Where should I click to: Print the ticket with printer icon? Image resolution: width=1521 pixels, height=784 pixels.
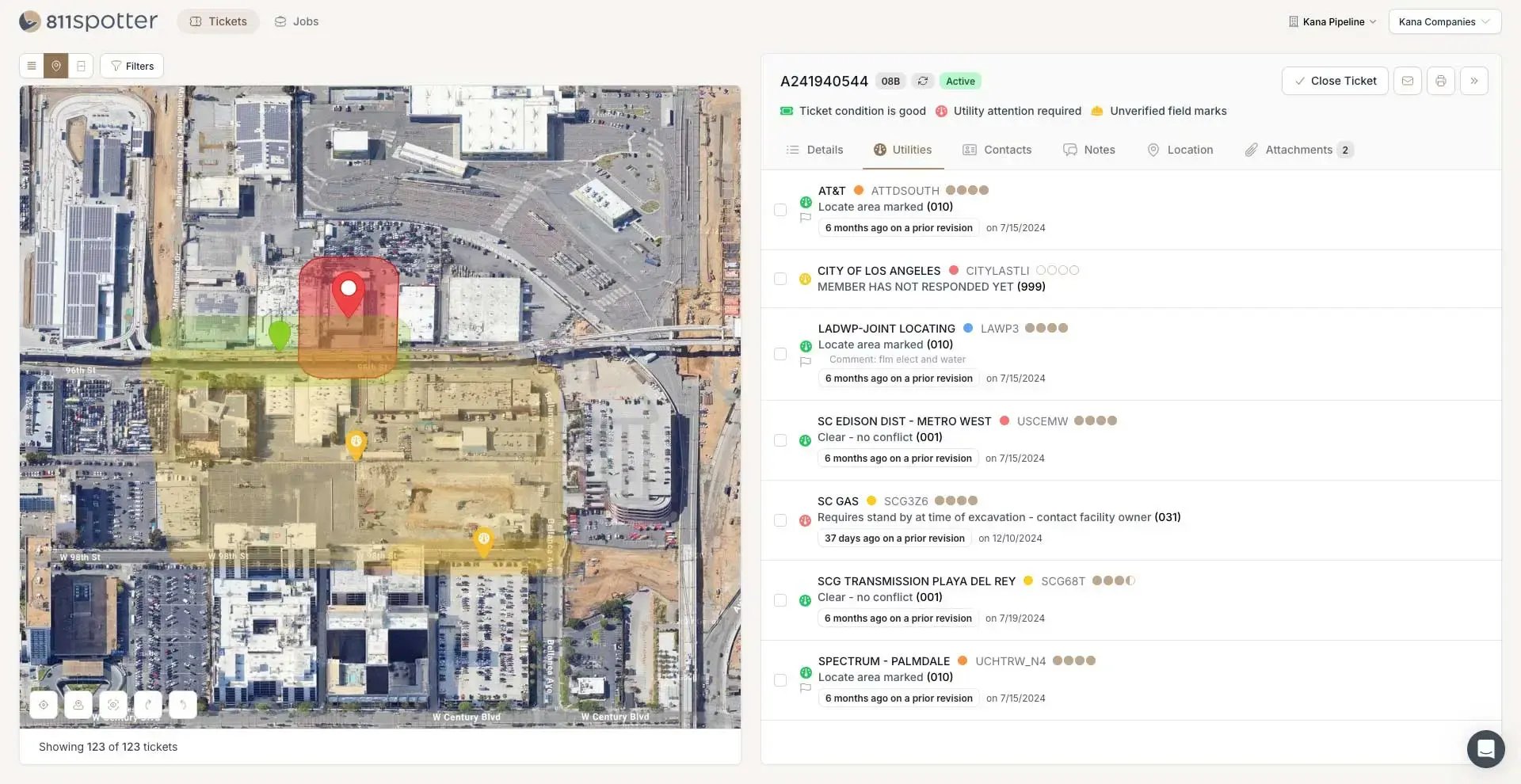point(1441,81)
